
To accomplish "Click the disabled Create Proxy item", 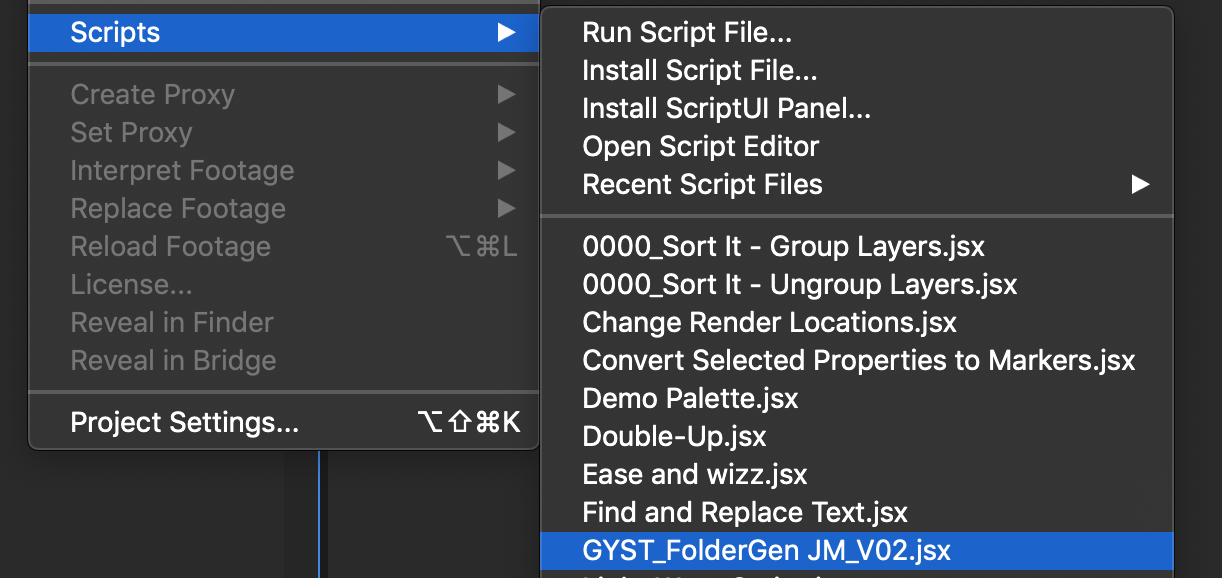I will tap(284, 95).
